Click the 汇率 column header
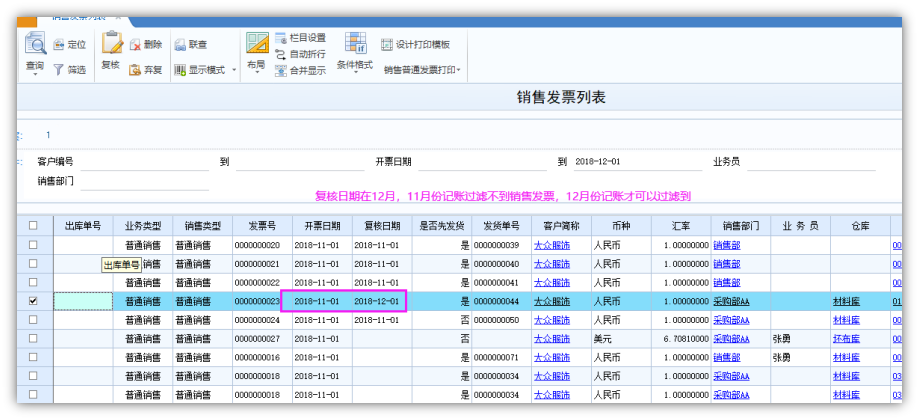919x420 pixels. [x=681, y=226]
